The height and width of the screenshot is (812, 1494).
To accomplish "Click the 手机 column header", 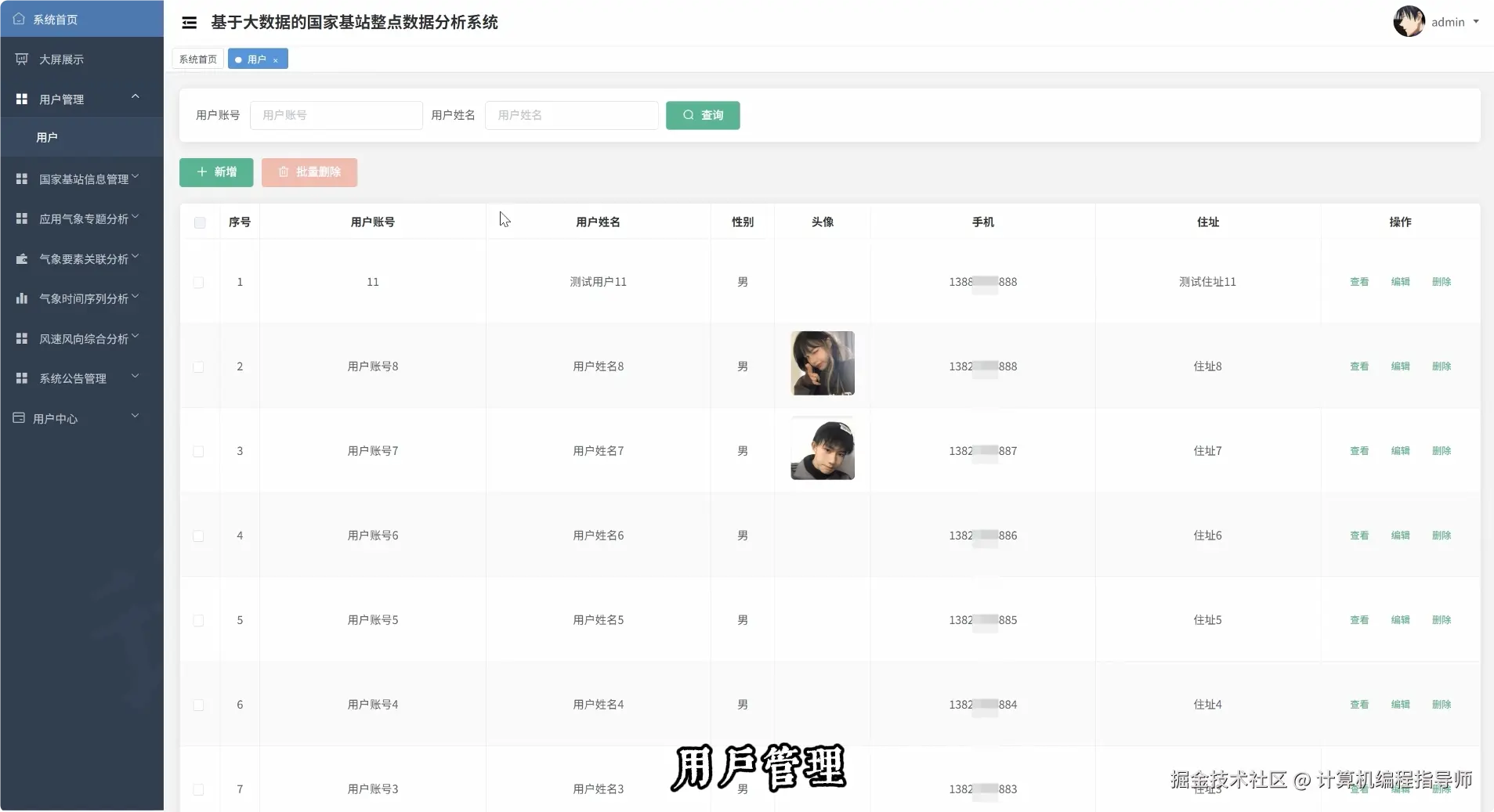I will pos(983,222).
